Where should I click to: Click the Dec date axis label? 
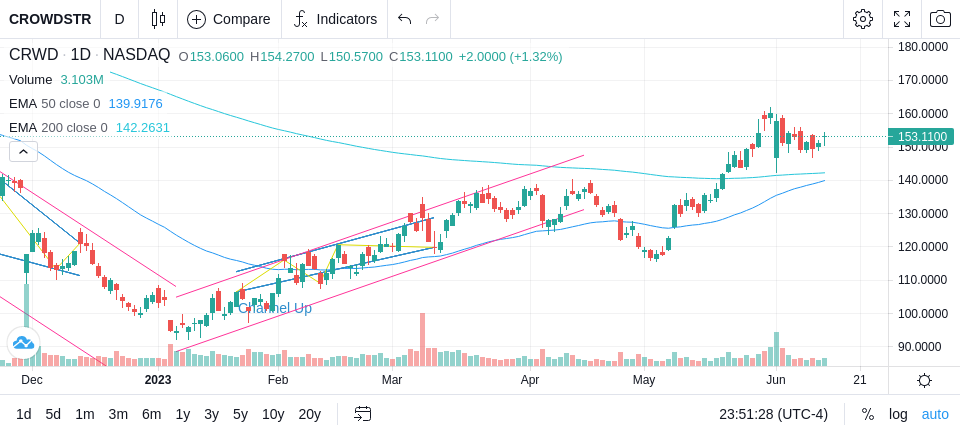[32, 380]
